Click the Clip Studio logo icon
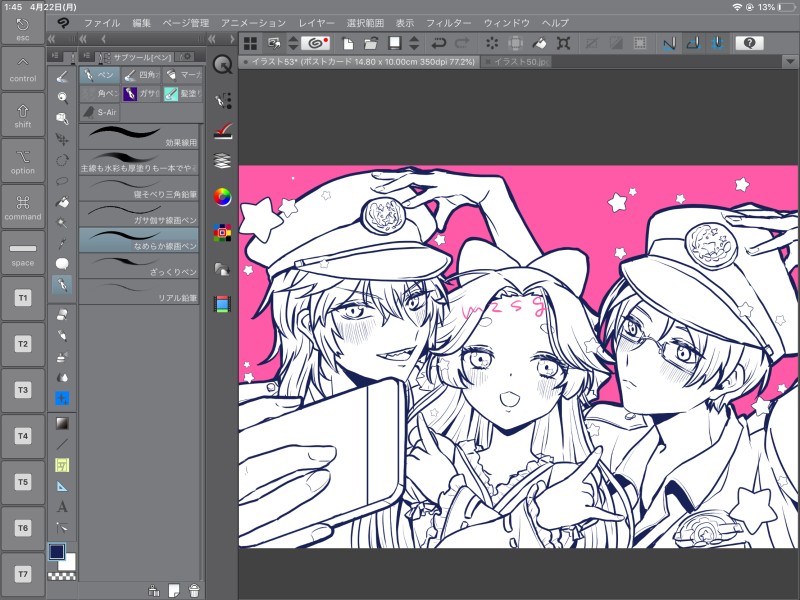Image resolution: width=800 pixels, height=600 pixels. (63, 22)
